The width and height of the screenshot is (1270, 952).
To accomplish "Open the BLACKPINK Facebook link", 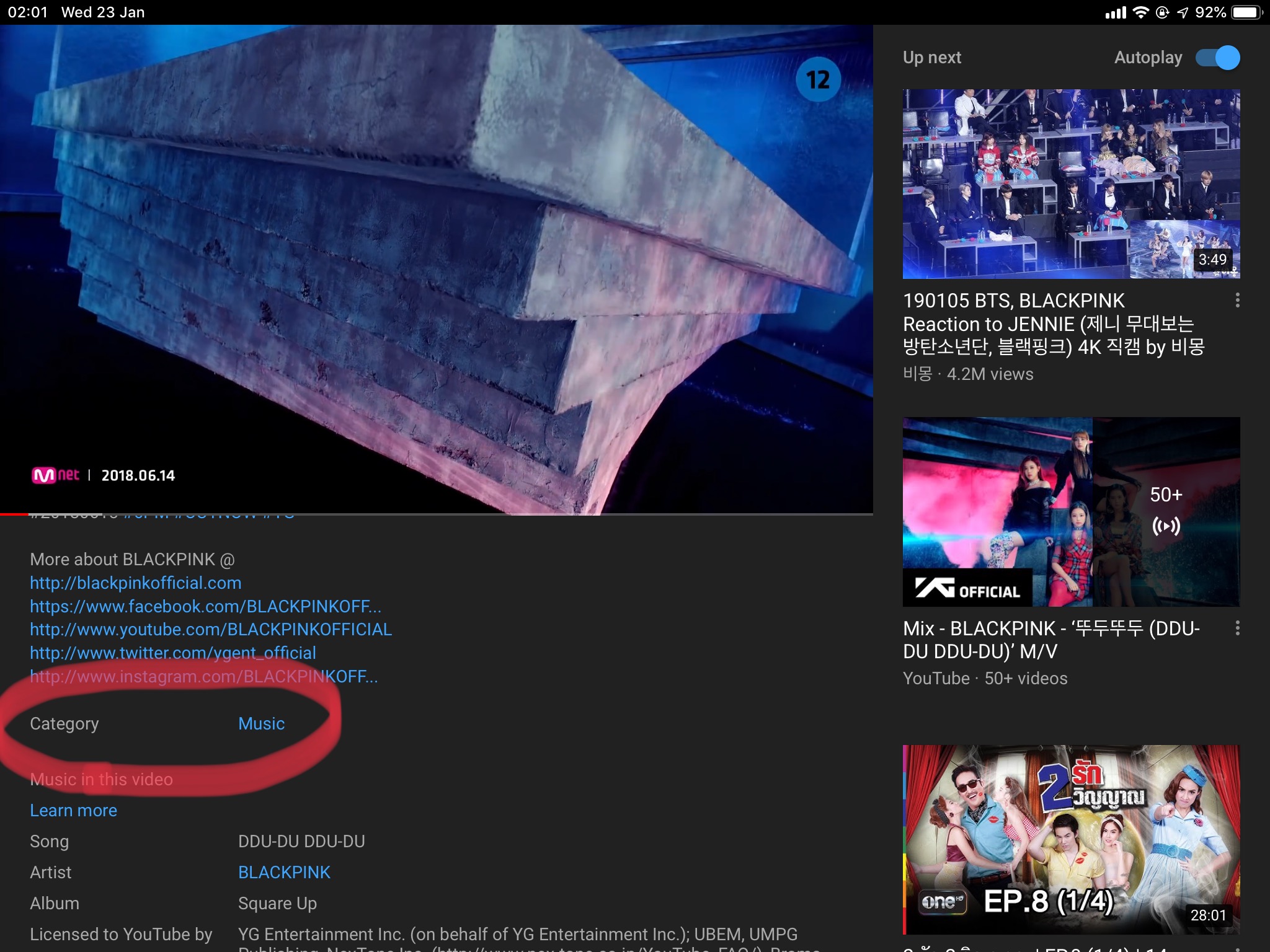I will click(x=205, y=606).
